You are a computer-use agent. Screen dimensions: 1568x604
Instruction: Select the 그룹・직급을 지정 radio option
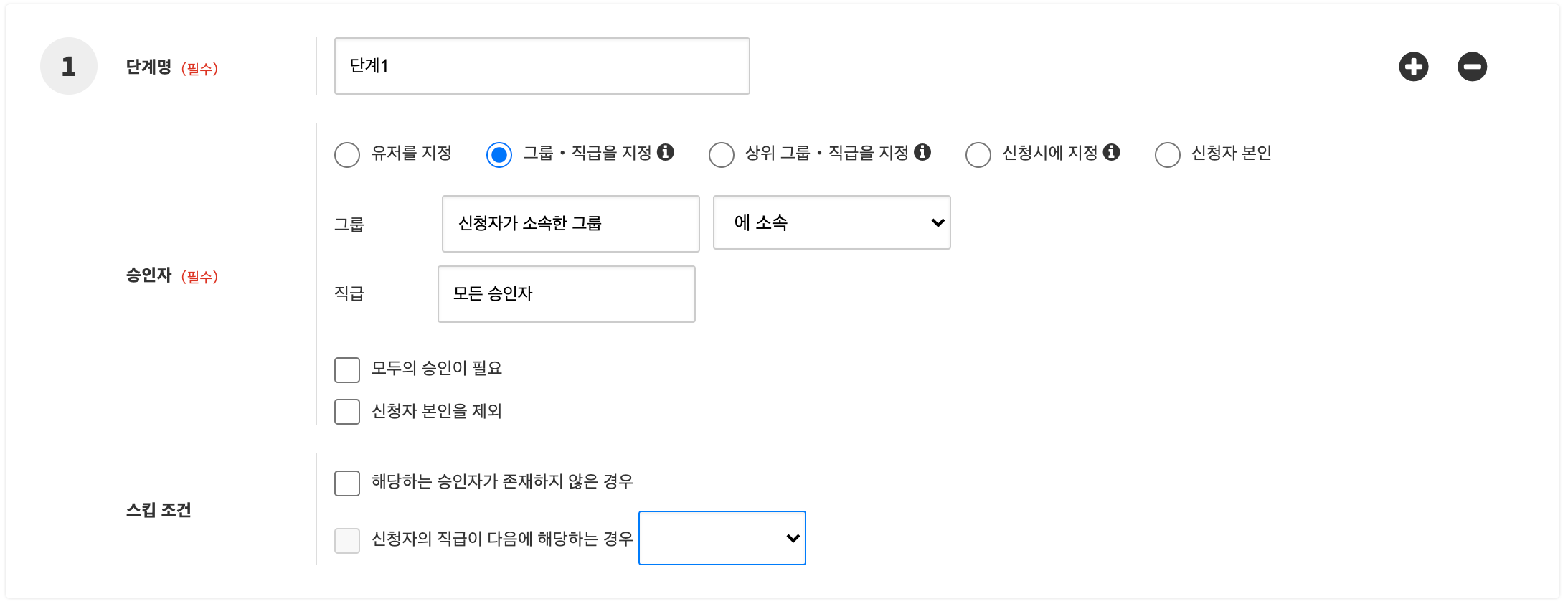(x=499, y=154)
